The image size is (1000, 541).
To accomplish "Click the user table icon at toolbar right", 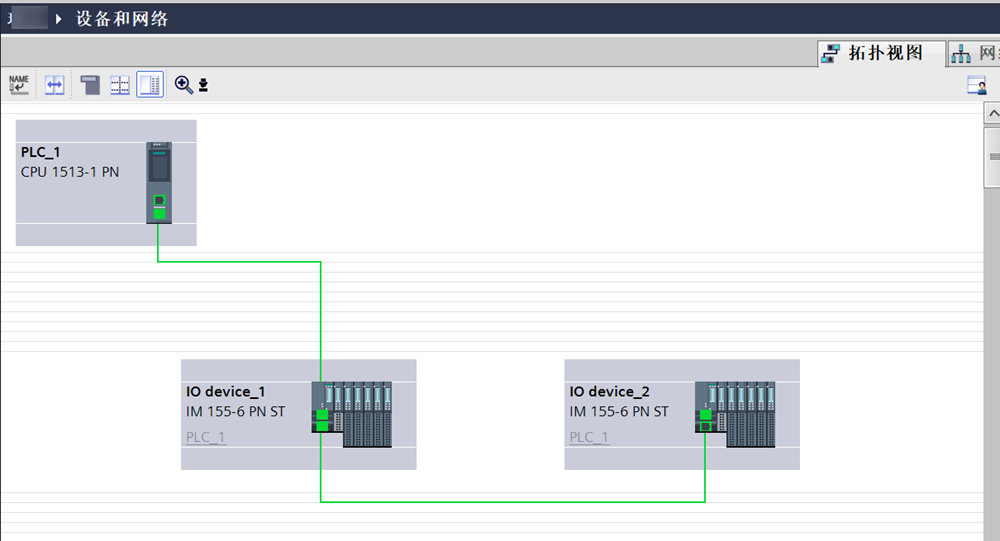I will (976, 86).
